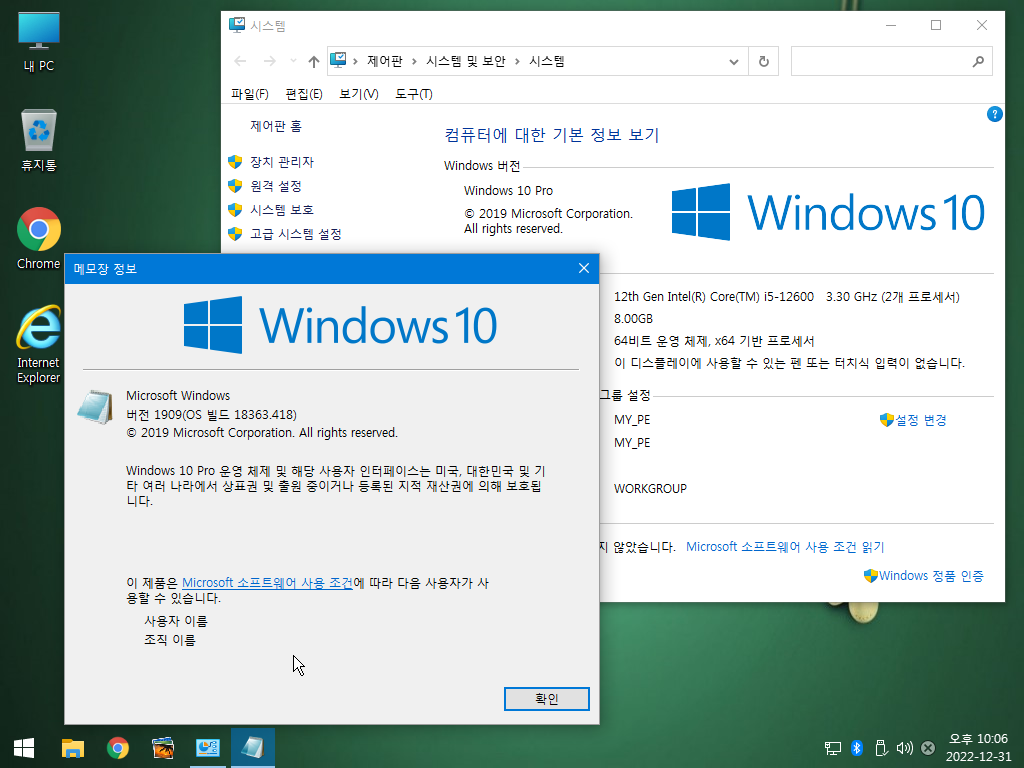Open the 내 PC desktop icon
This screenshot has width=1024, height=768.
tap(39, 41)
